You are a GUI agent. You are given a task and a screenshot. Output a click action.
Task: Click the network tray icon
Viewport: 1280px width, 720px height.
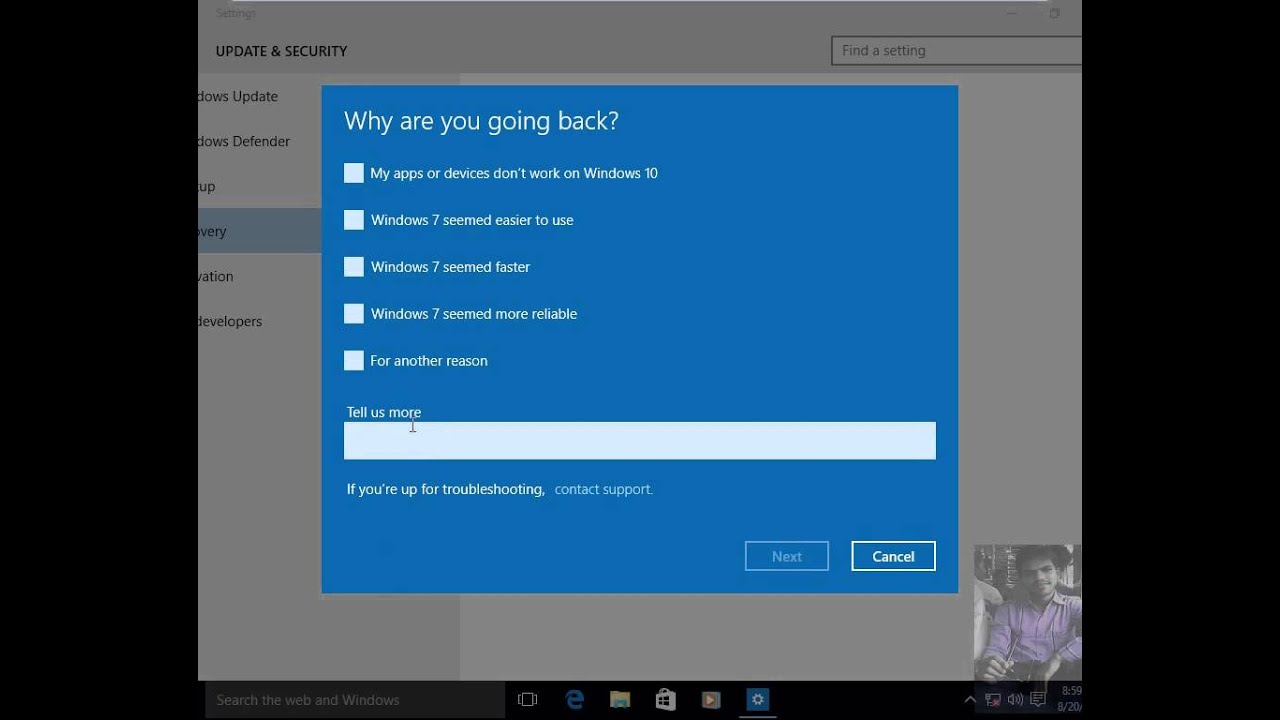click(x=993, y=700)
